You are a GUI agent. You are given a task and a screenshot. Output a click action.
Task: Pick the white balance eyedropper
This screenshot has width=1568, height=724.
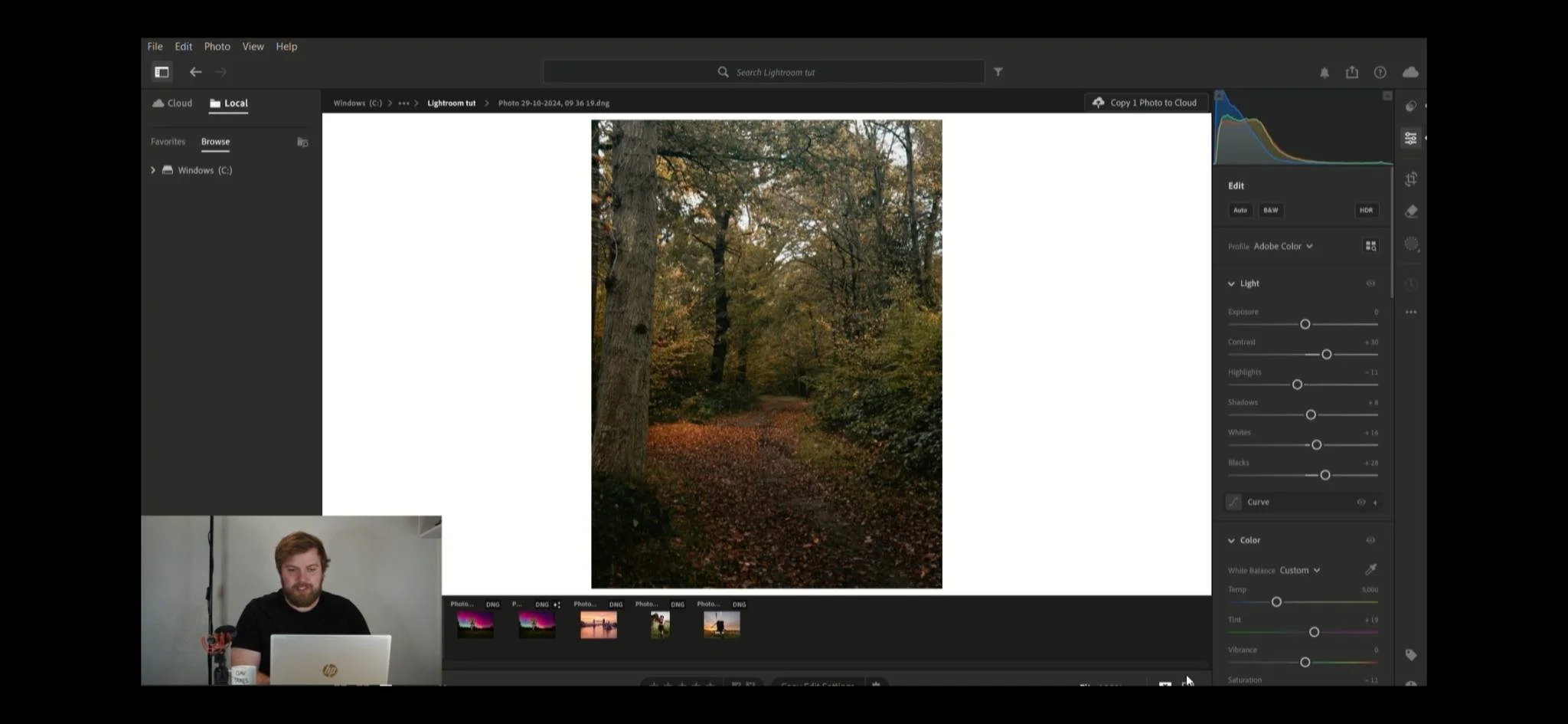tap(1370, 569)
